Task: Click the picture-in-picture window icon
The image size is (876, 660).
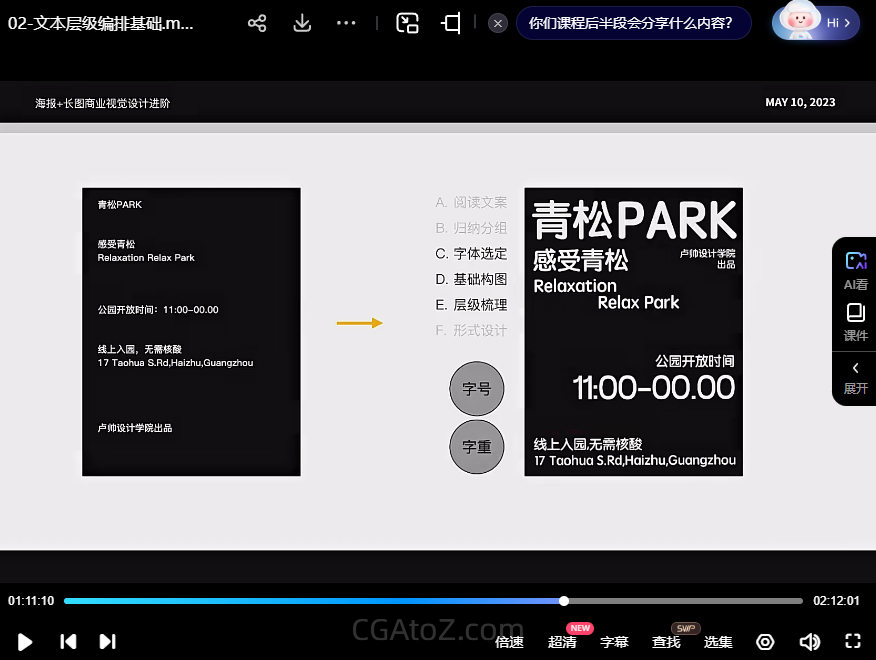Action: tap(407, 23)
